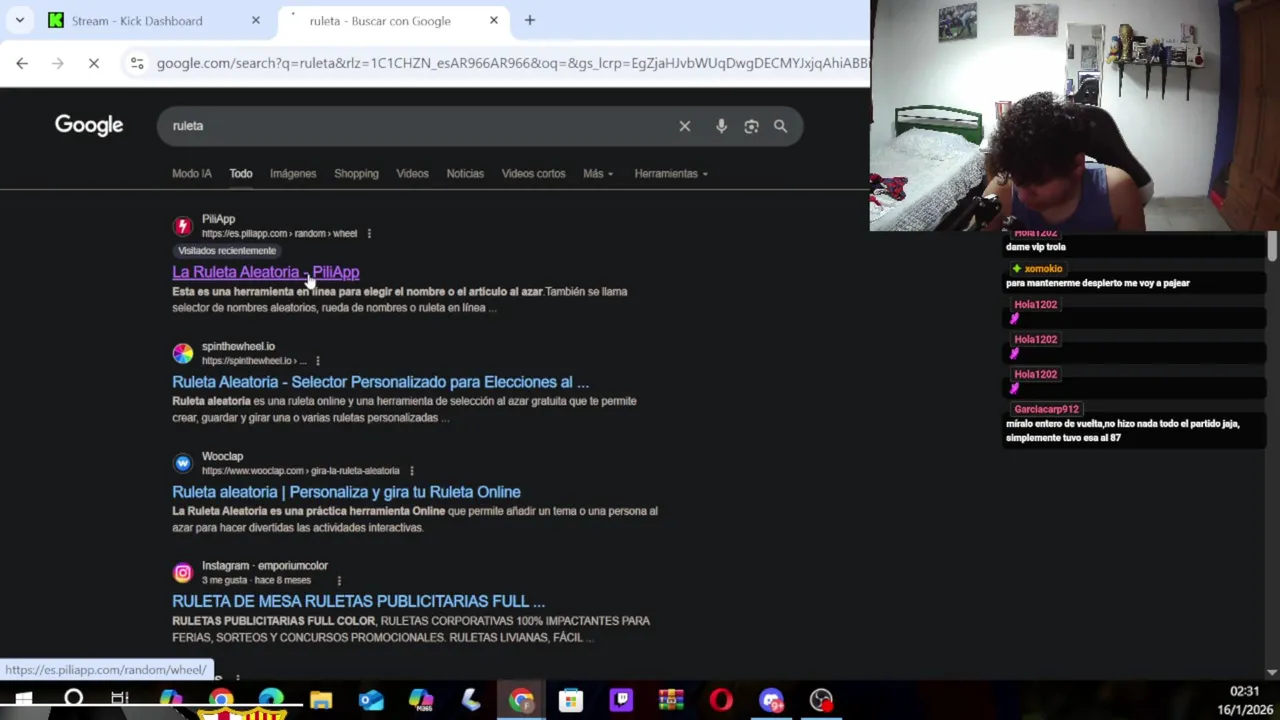This screenshot has width=1280, height=720.
Task: Expand the Herramientas dropdown
Action: 671,173
